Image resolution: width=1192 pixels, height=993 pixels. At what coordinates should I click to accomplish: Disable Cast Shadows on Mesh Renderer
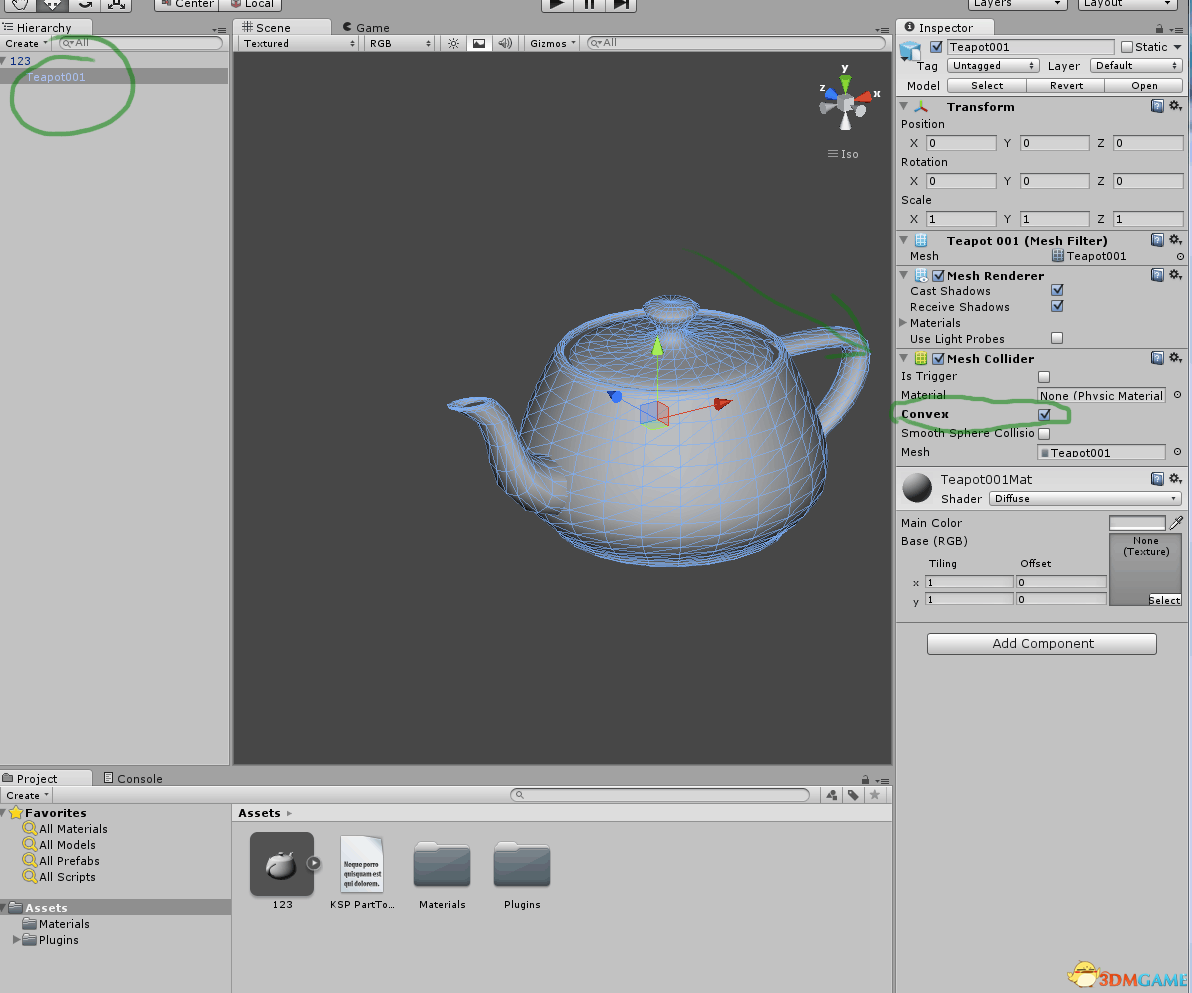click(x=1057, y=291)
